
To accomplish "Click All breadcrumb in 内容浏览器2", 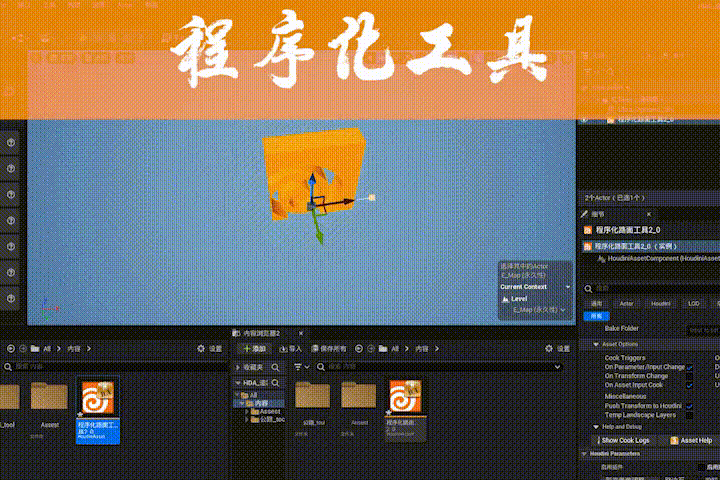I will click(395, 349).
